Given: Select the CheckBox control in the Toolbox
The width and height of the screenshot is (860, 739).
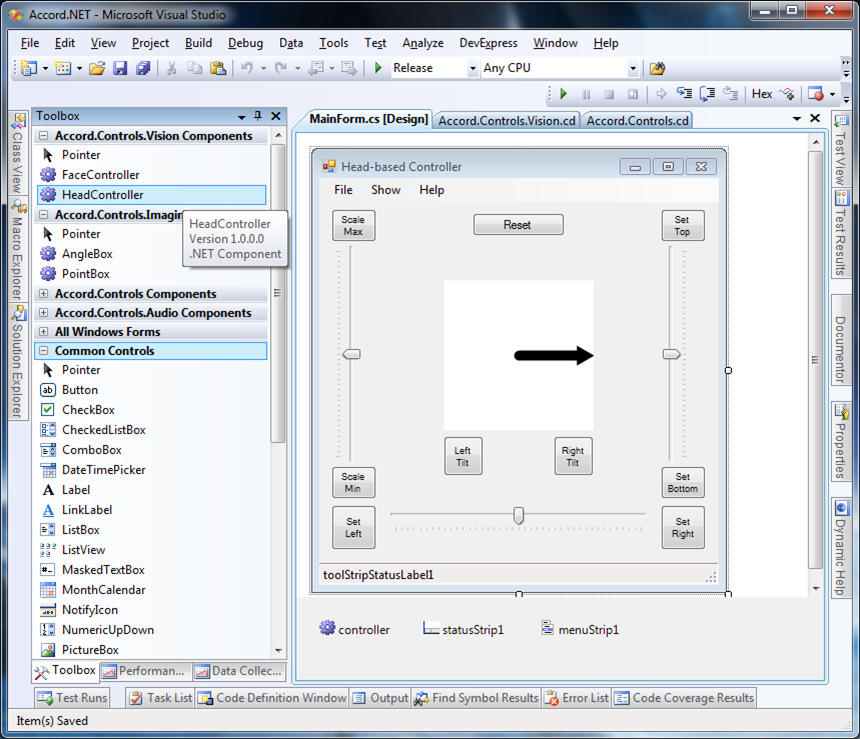Looking at the screenshot, I should point(151,410).
